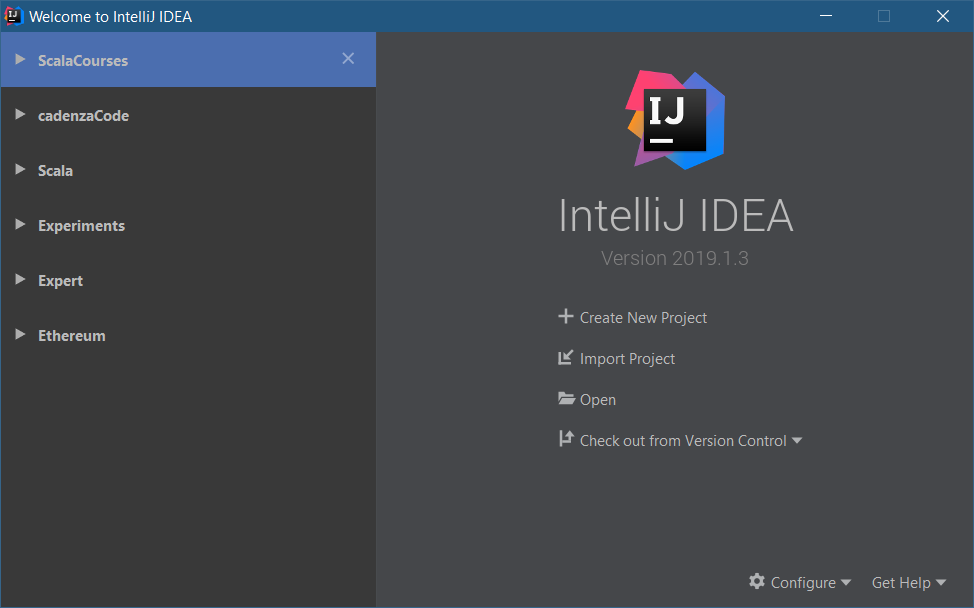Expand the ScalaCourses project group
Screen dimensions: 974x608
point(20,59)
